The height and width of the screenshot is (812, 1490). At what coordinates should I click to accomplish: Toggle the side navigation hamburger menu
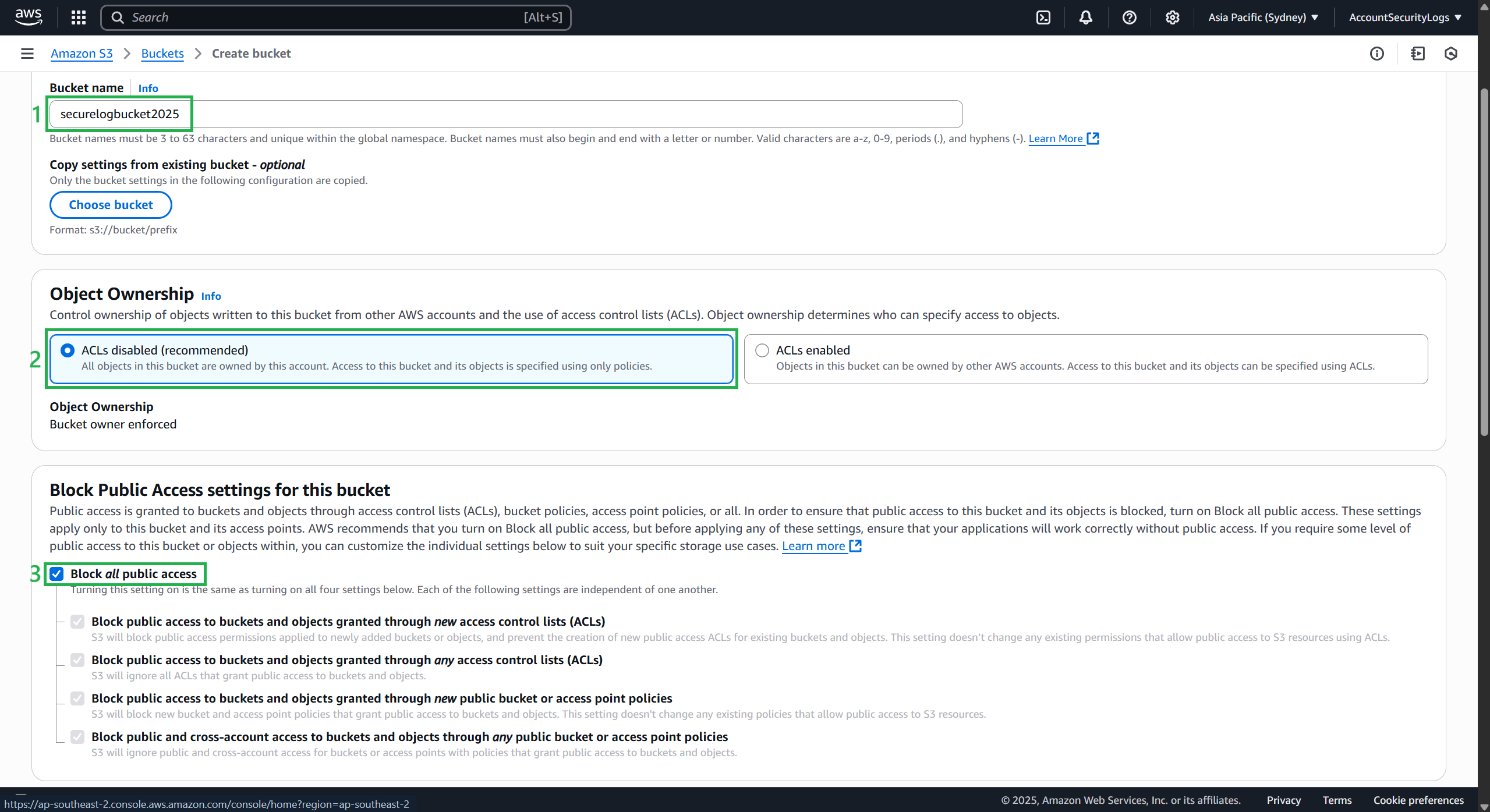coord(27,54)
